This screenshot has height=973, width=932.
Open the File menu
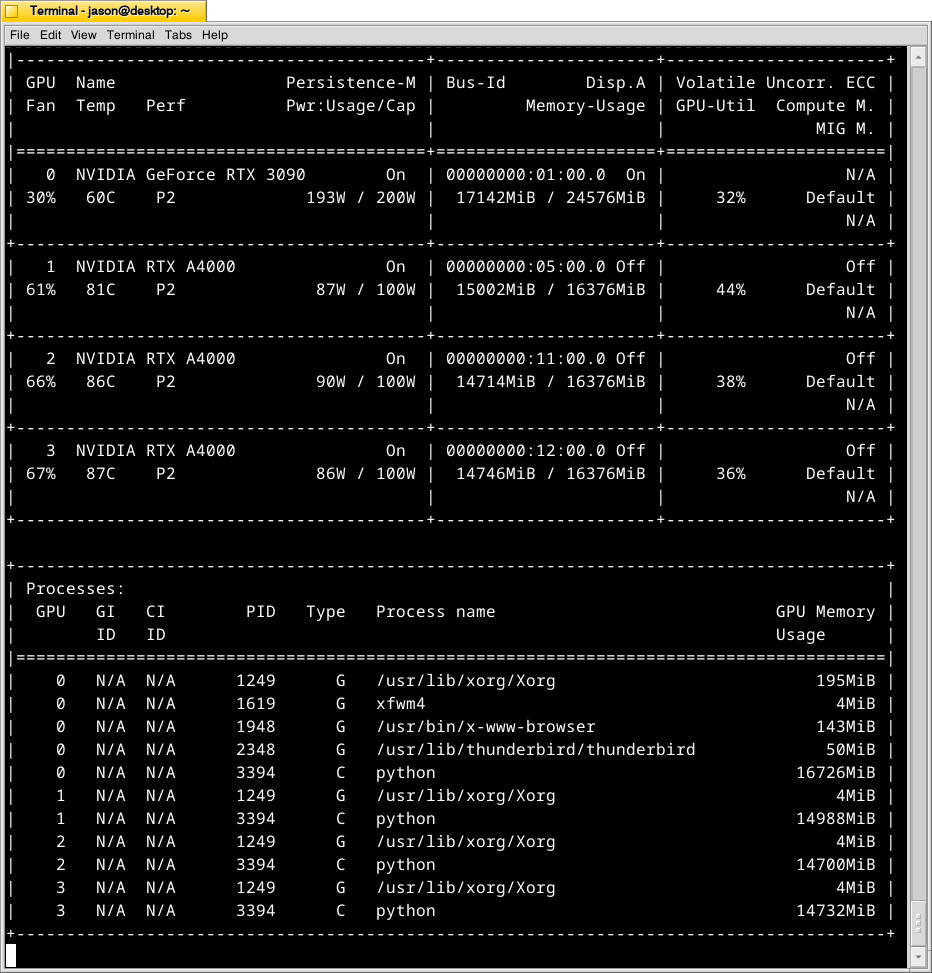(x=18, y=34)
